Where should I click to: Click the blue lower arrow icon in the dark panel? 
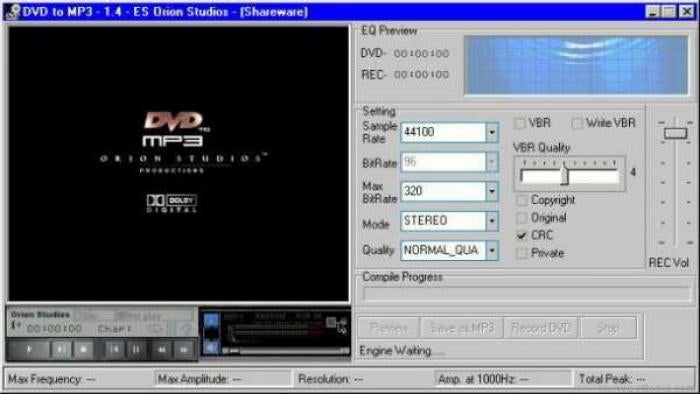[x=211, y=347]
